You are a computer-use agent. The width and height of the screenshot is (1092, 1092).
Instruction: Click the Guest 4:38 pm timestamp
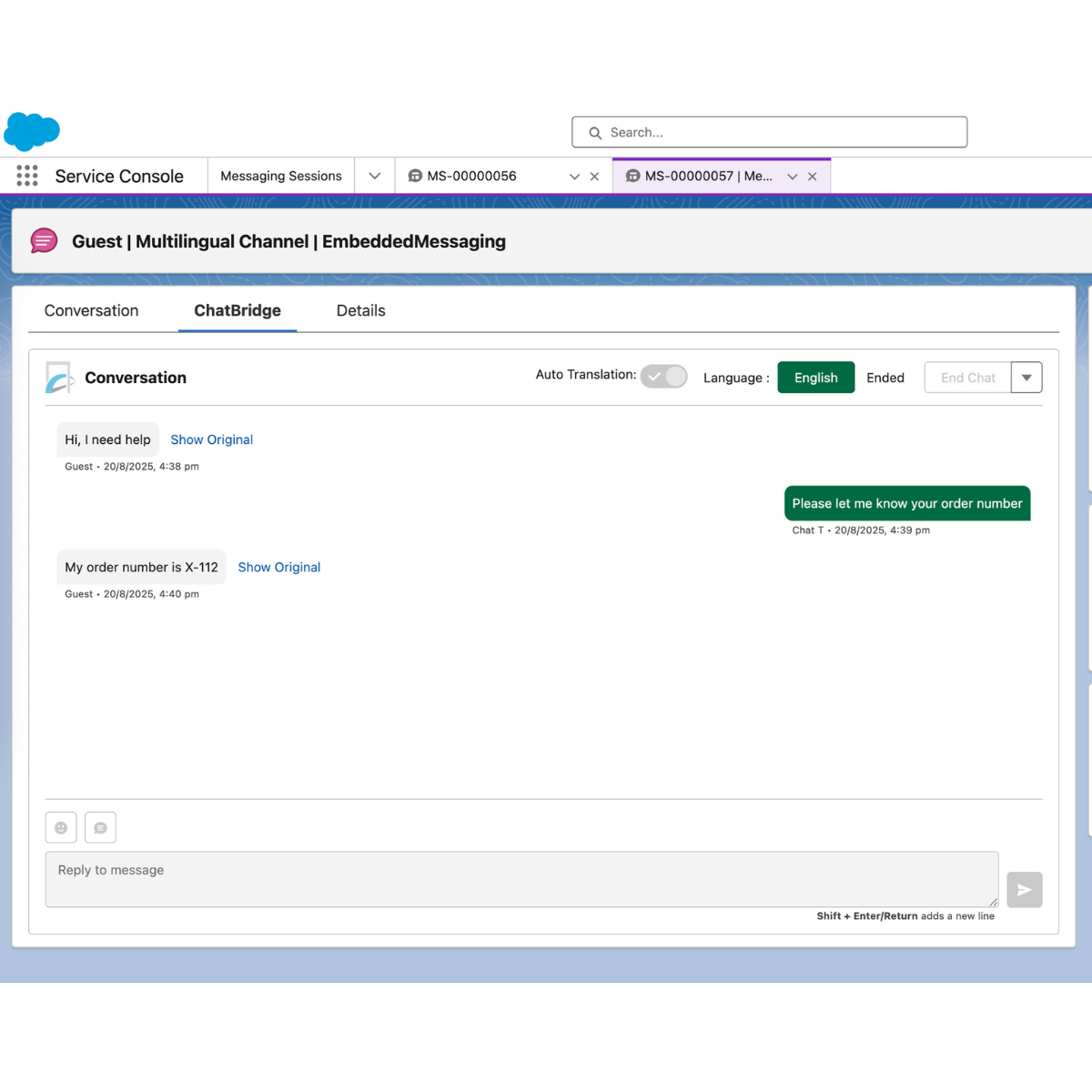[132, 466]
